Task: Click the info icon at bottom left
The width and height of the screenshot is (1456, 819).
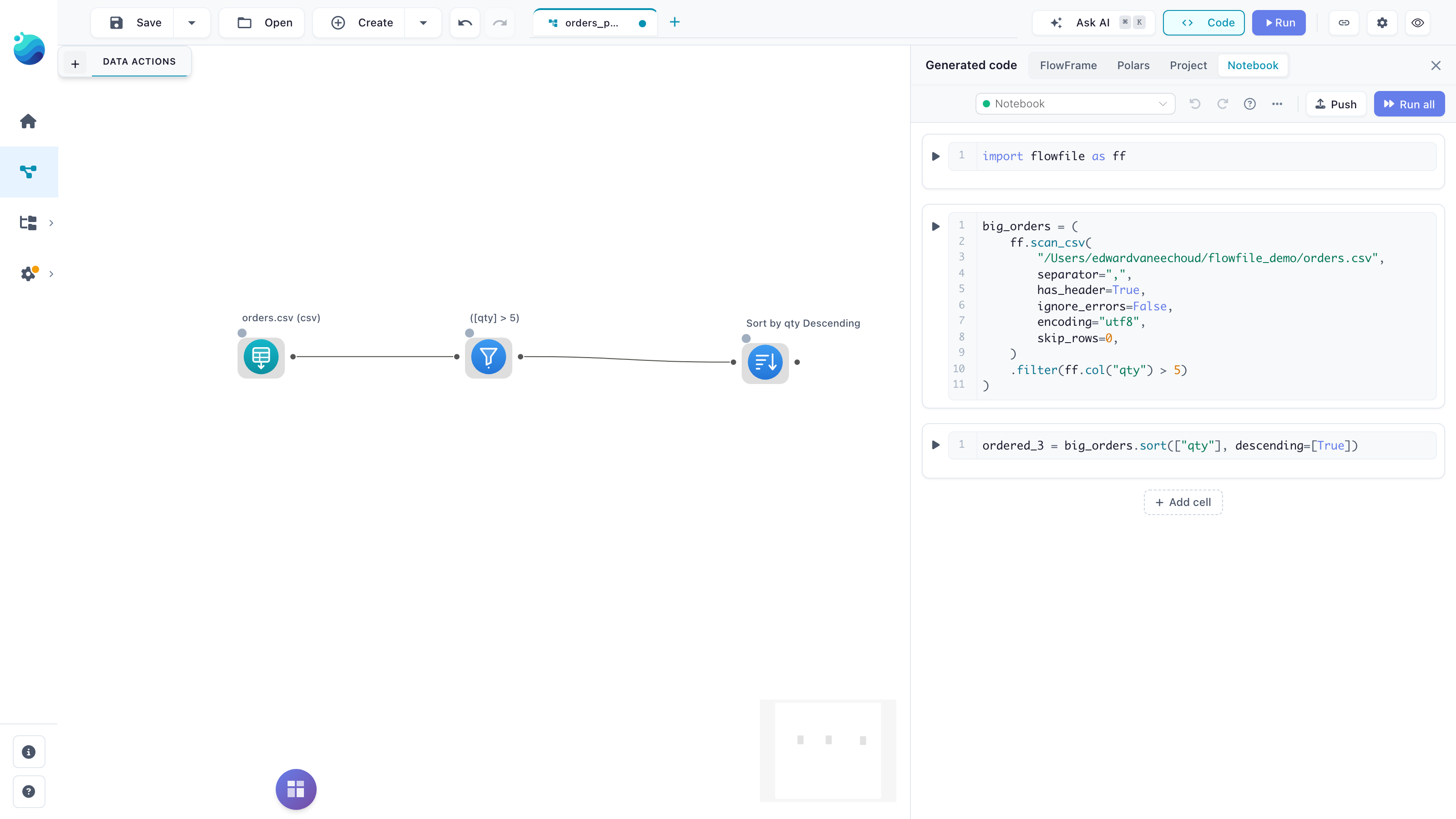Action: [x=29, y=752]
